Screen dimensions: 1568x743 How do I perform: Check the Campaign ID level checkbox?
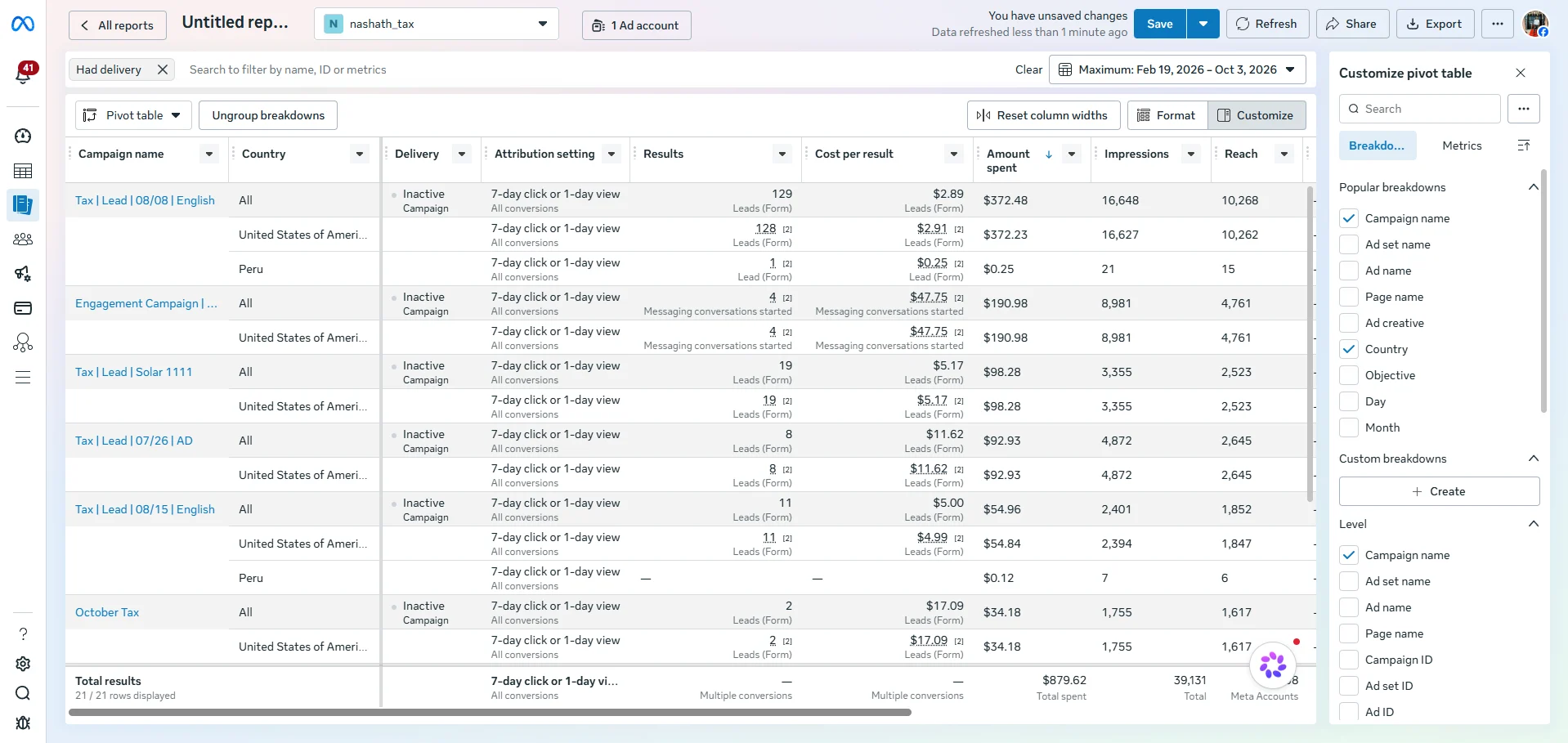[1349, 660]
